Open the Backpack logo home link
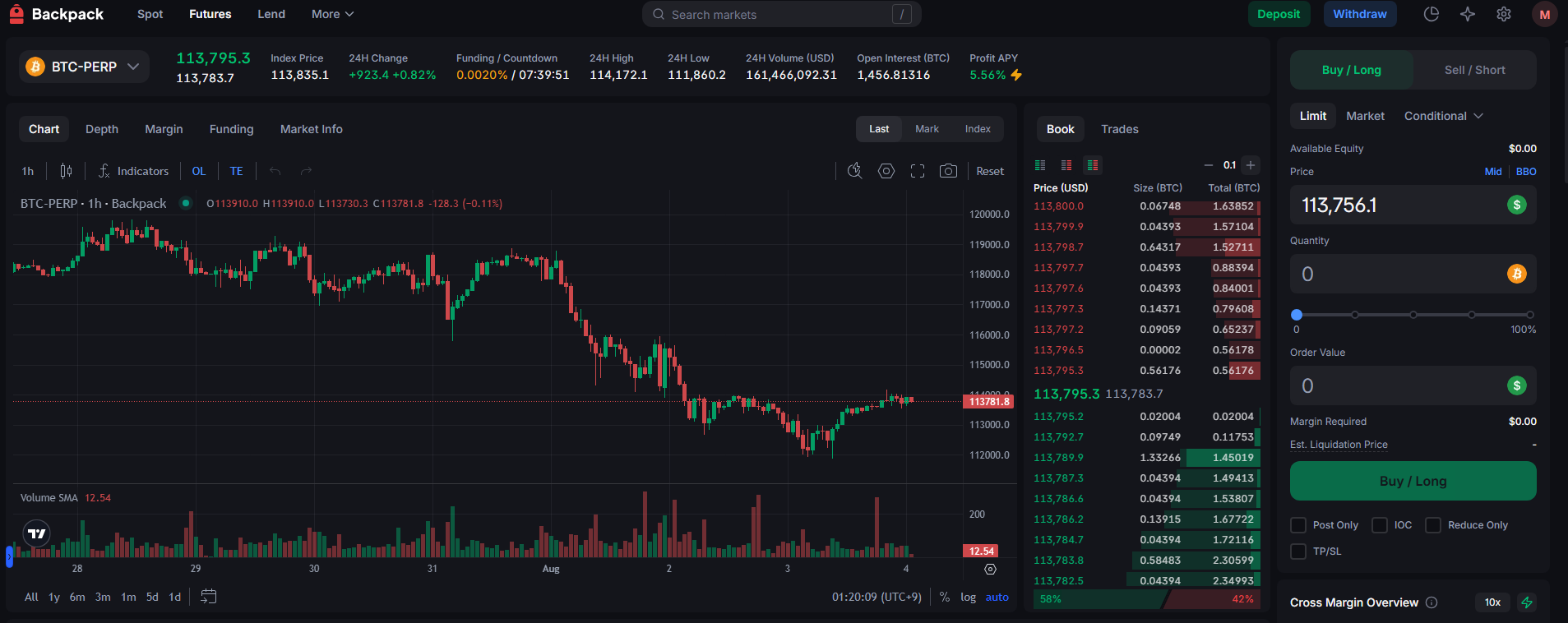Viewport: 1568px width, 623px height. tap(56, 14)
